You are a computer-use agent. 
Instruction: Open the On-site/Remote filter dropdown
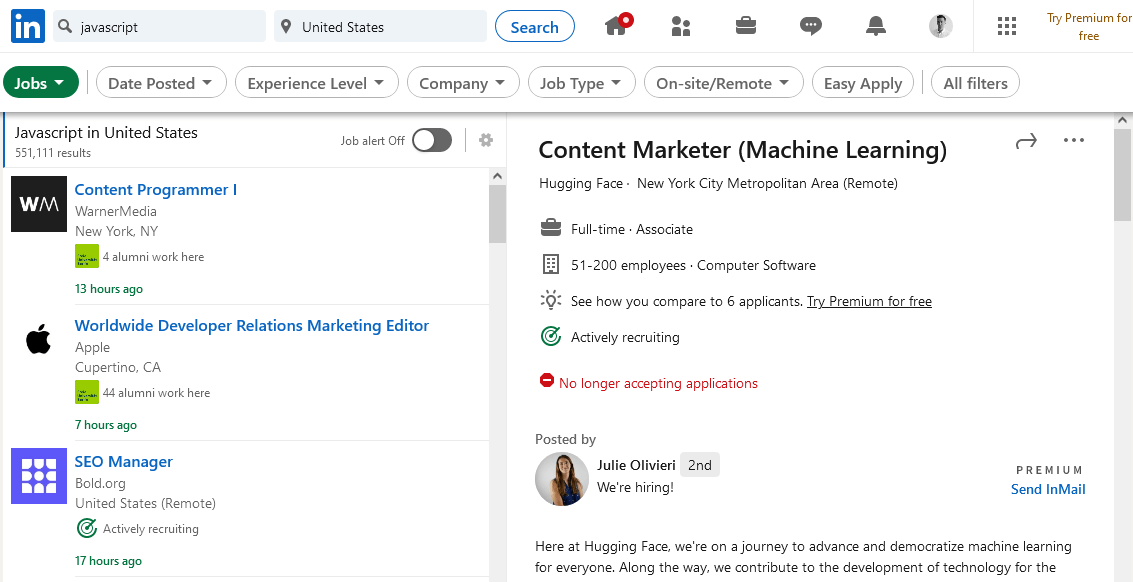coord(723,83)
